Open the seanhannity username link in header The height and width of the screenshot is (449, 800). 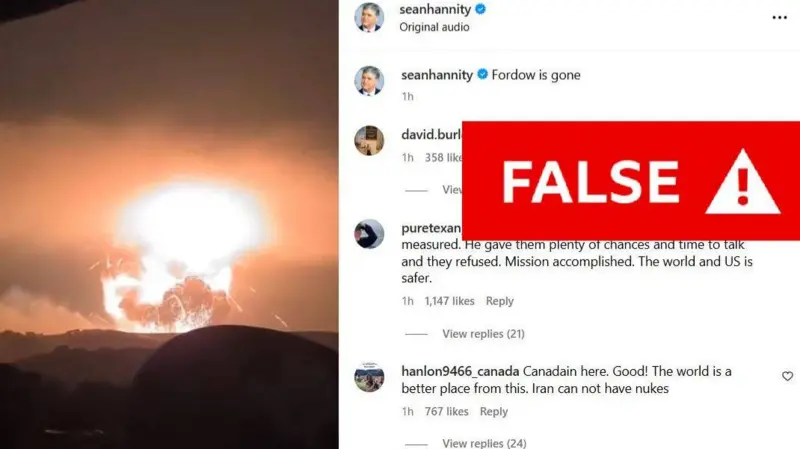(435, 9)
